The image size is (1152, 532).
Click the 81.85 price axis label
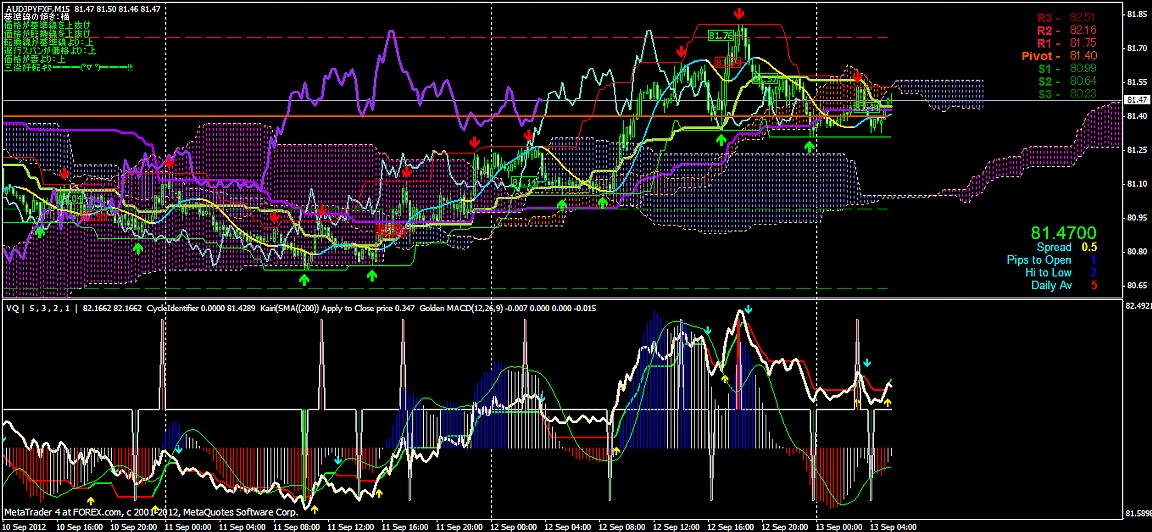(1135, 15)
